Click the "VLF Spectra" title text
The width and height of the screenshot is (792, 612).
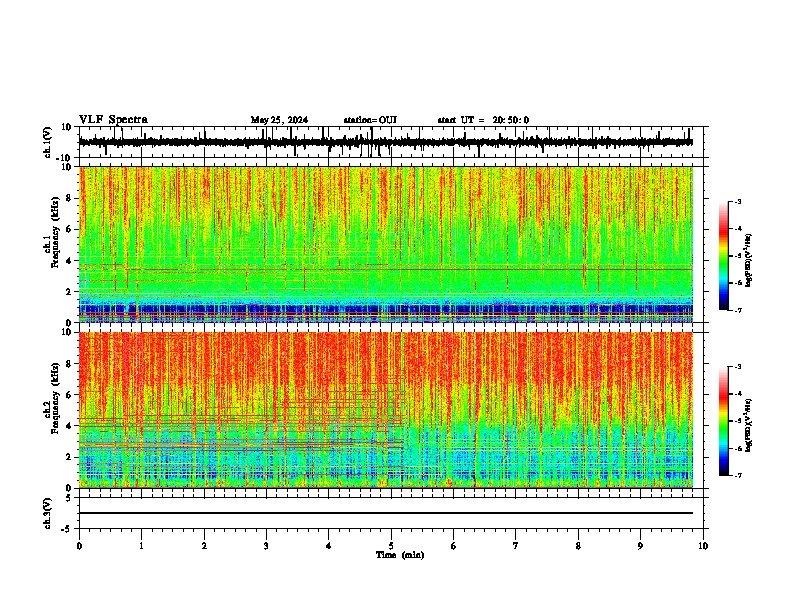pyautogui.click(x=113, y=120)
